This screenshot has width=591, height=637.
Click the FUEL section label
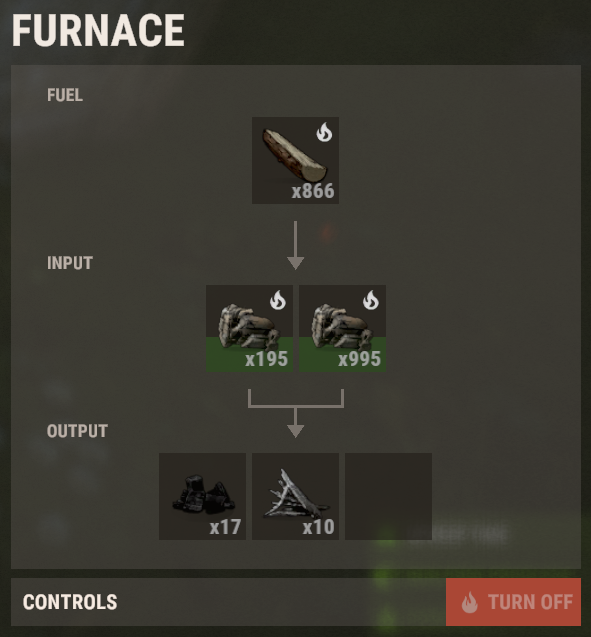65,95
